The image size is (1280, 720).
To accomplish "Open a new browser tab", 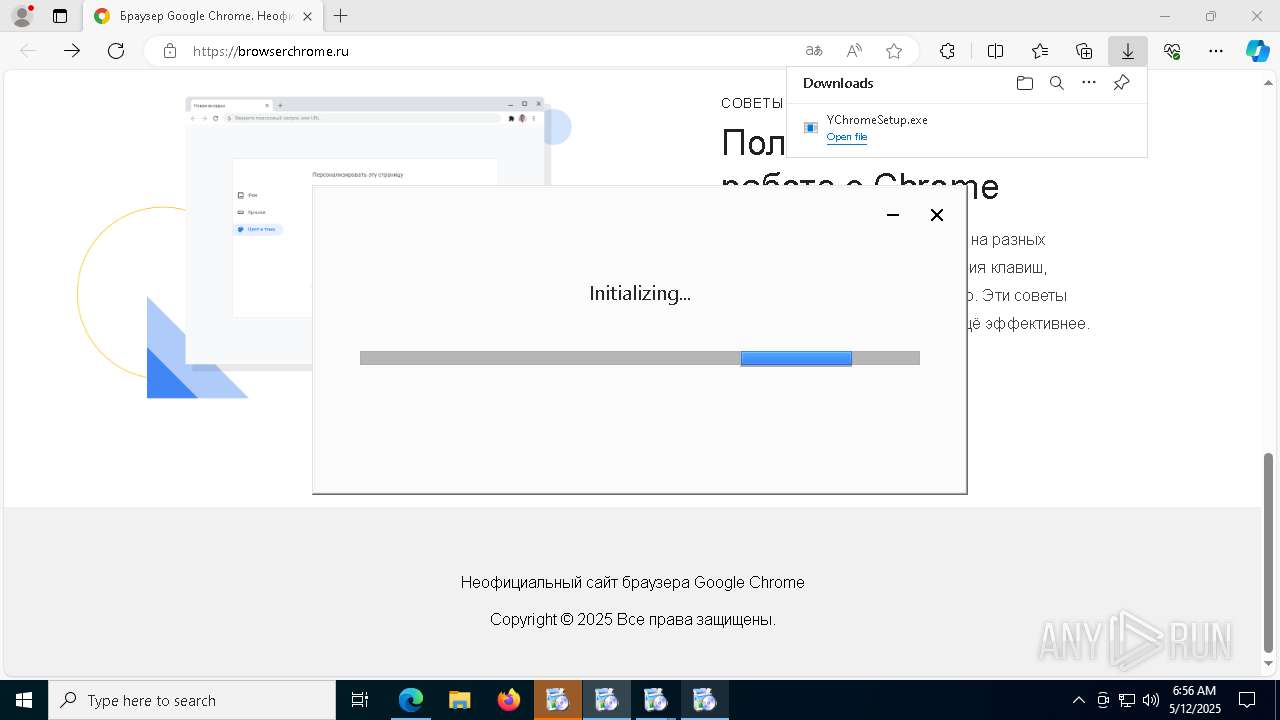I will (341, 16).
